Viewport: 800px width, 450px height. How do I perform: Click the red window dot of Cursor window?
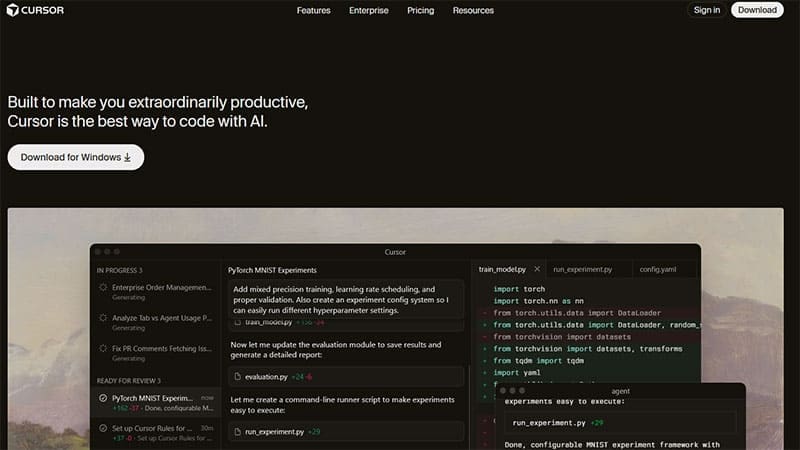(98, 252)
